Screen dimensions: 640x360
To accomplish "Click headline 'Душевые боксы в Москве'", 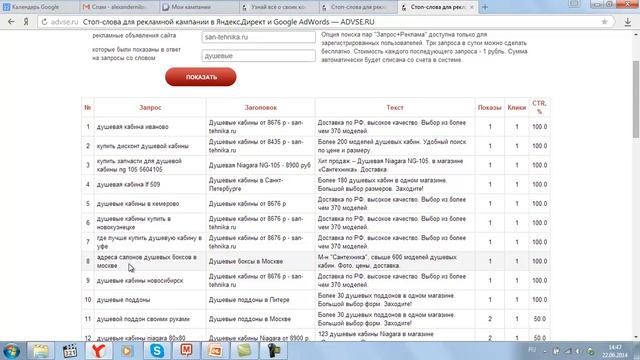I will 246,261.
